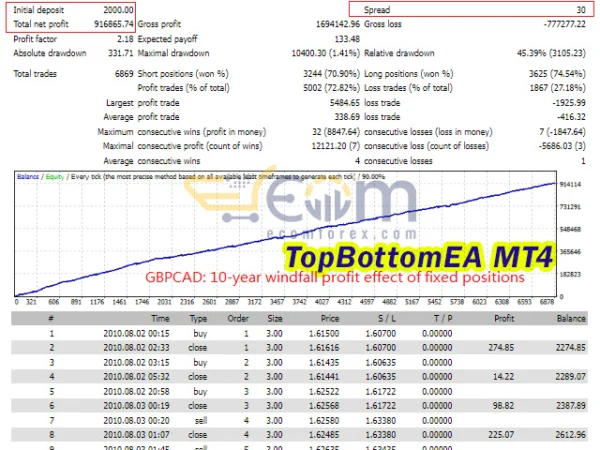Select the balance cell 2289.07
Image resolution: width=600 pixels, height=450 pixels.
coord(571,377)
